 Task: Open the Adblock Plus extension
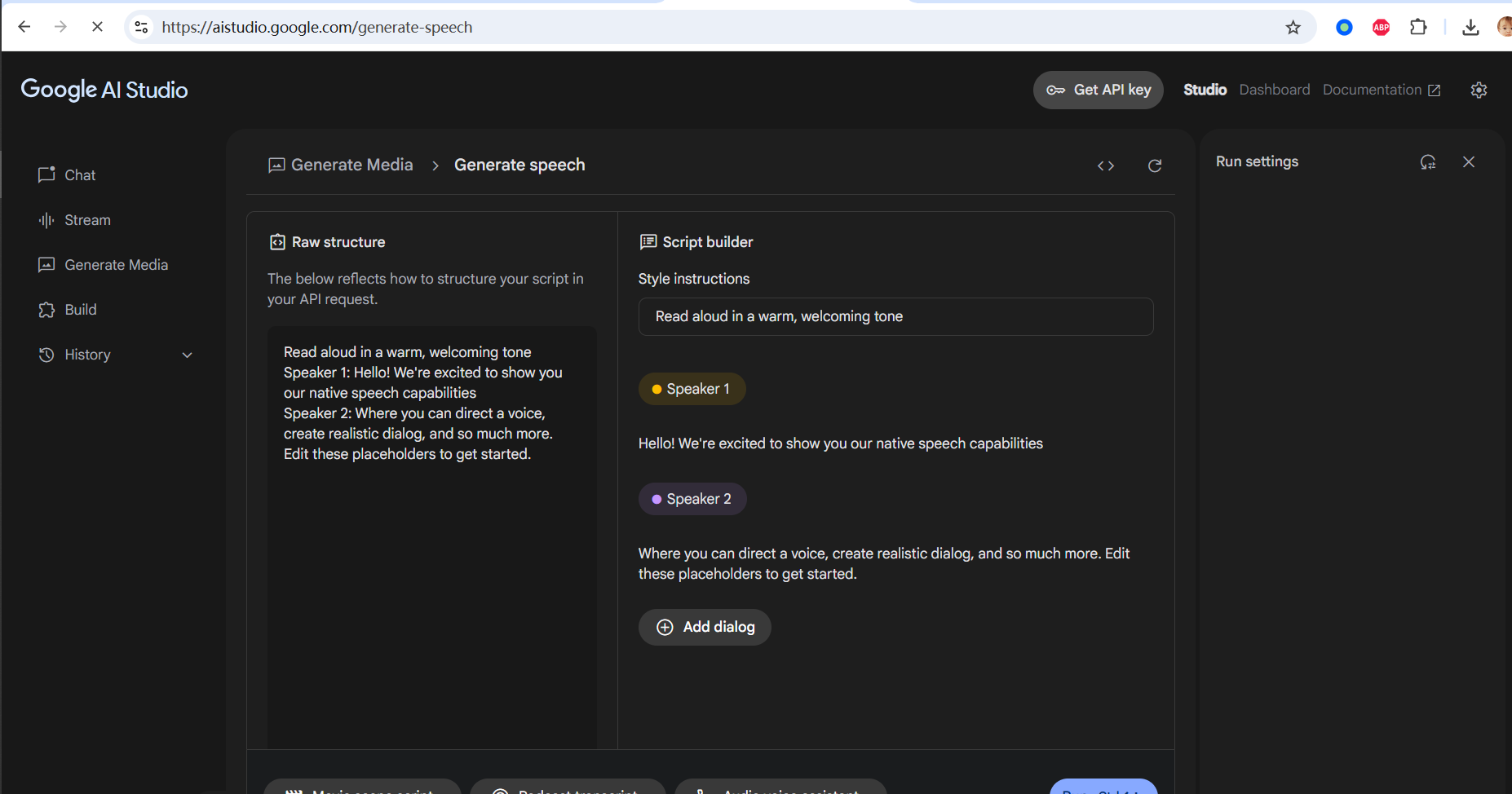click(1382, 28)
